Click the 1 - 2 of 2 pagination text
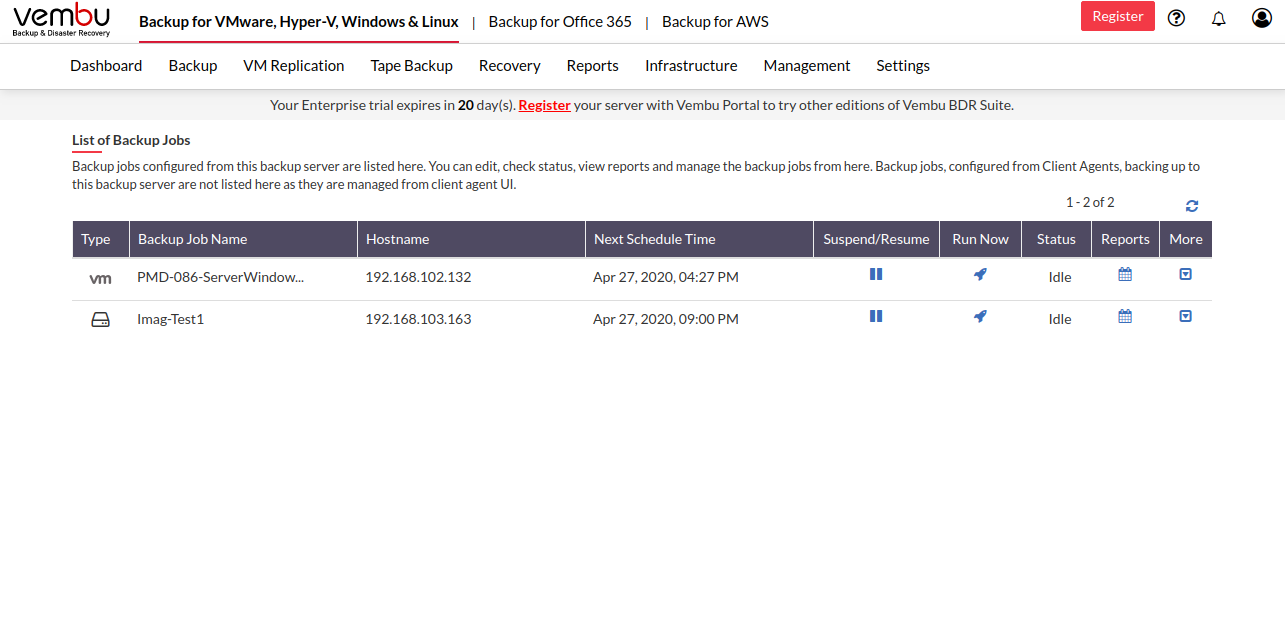The height and width of the screenshot is (634, 1285). (x=1090, y=202)
